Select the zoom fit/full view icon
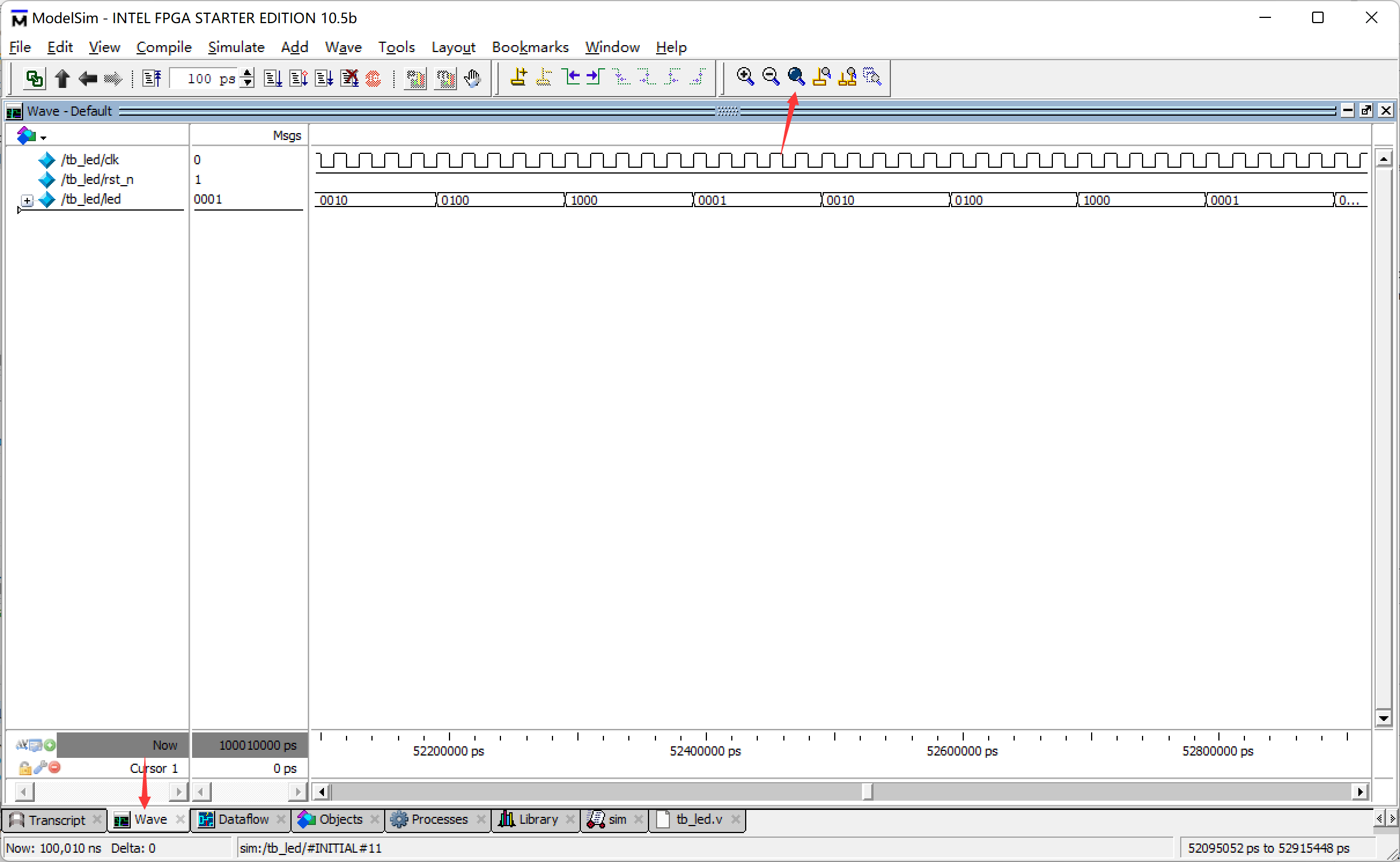This screenshot has width=1400, height=862. click(x=796, y=76)
